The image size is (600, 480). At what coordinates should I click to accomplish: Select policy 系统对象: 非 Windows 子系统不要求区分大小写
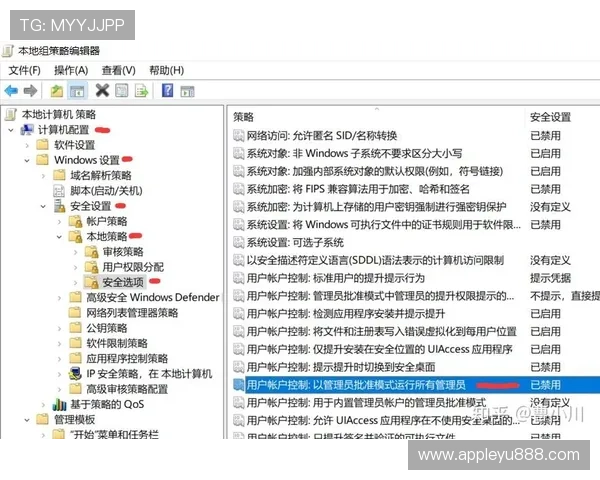(354, 153)
